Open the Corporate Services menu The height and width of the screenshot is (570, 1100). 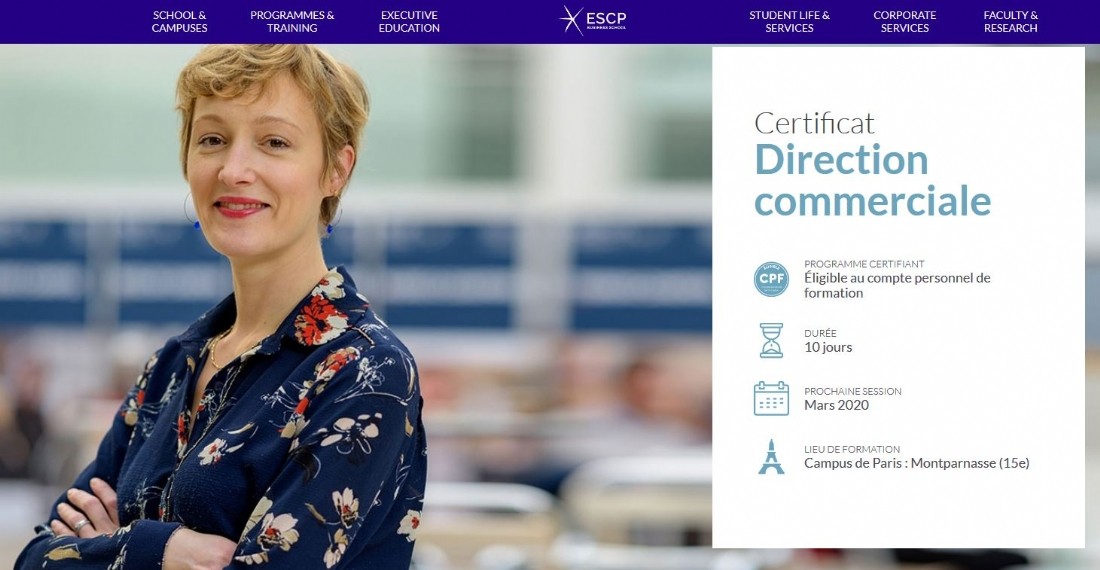click(904, 21)
